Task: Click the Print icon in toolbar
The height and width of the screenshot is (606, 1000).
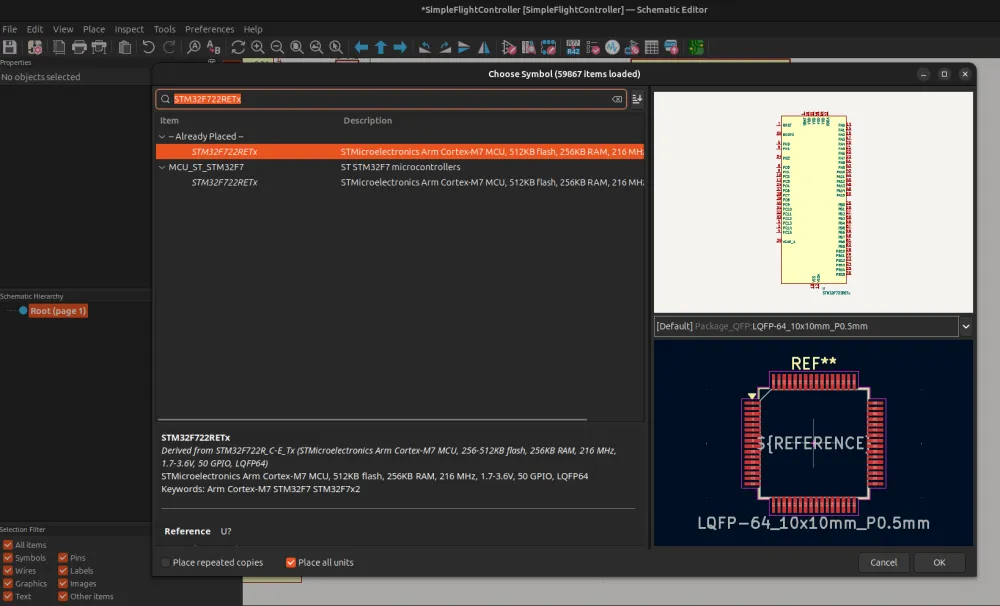Action: coord(79,47)
